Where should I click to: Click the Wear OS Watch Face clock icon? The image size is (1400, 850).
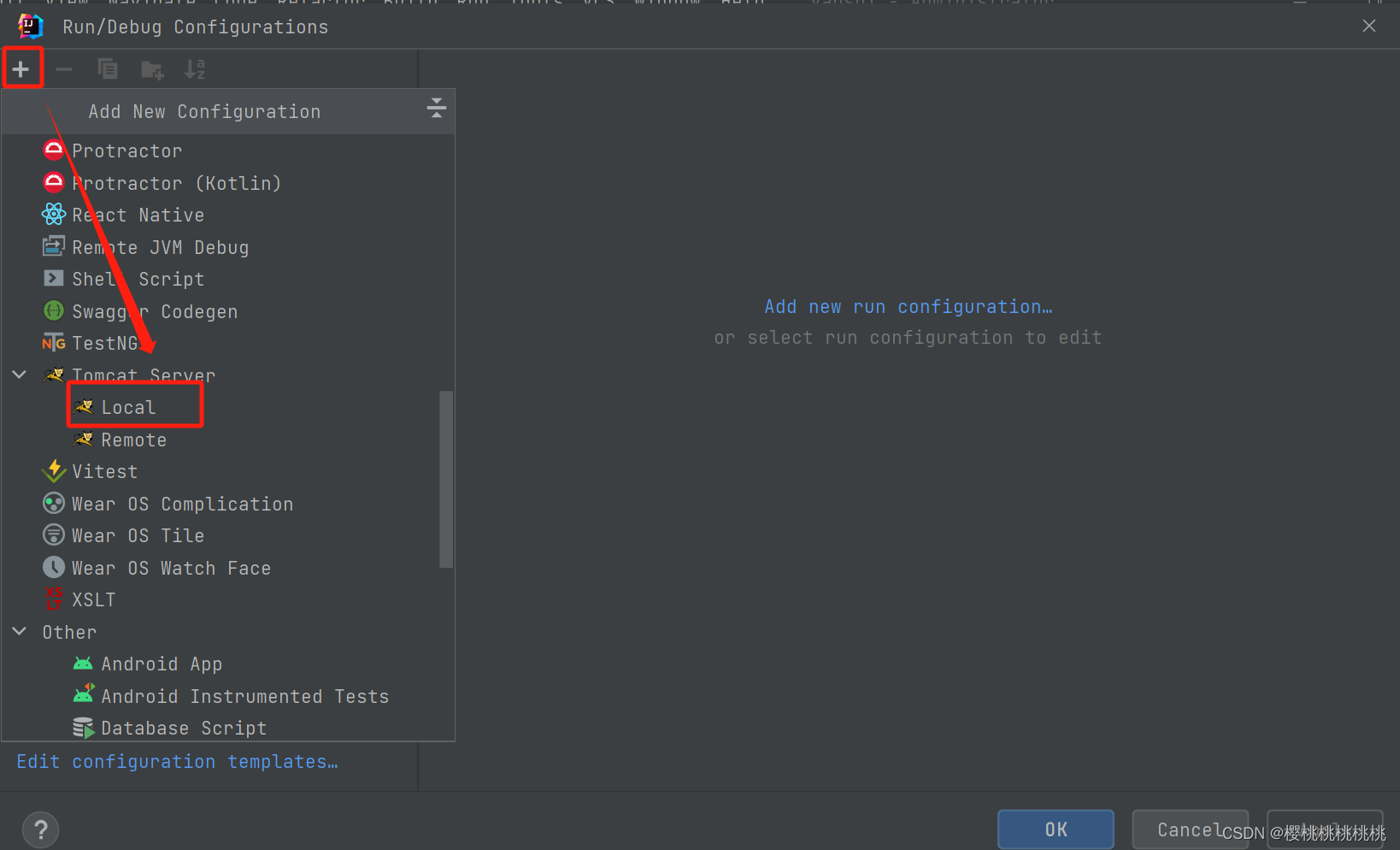point(54,567)
